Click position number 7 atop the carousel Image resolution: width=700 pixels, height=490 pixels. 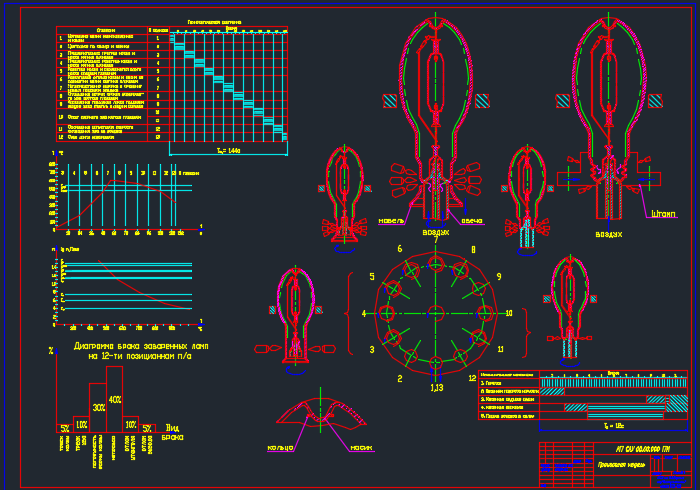tap(436, 241)
